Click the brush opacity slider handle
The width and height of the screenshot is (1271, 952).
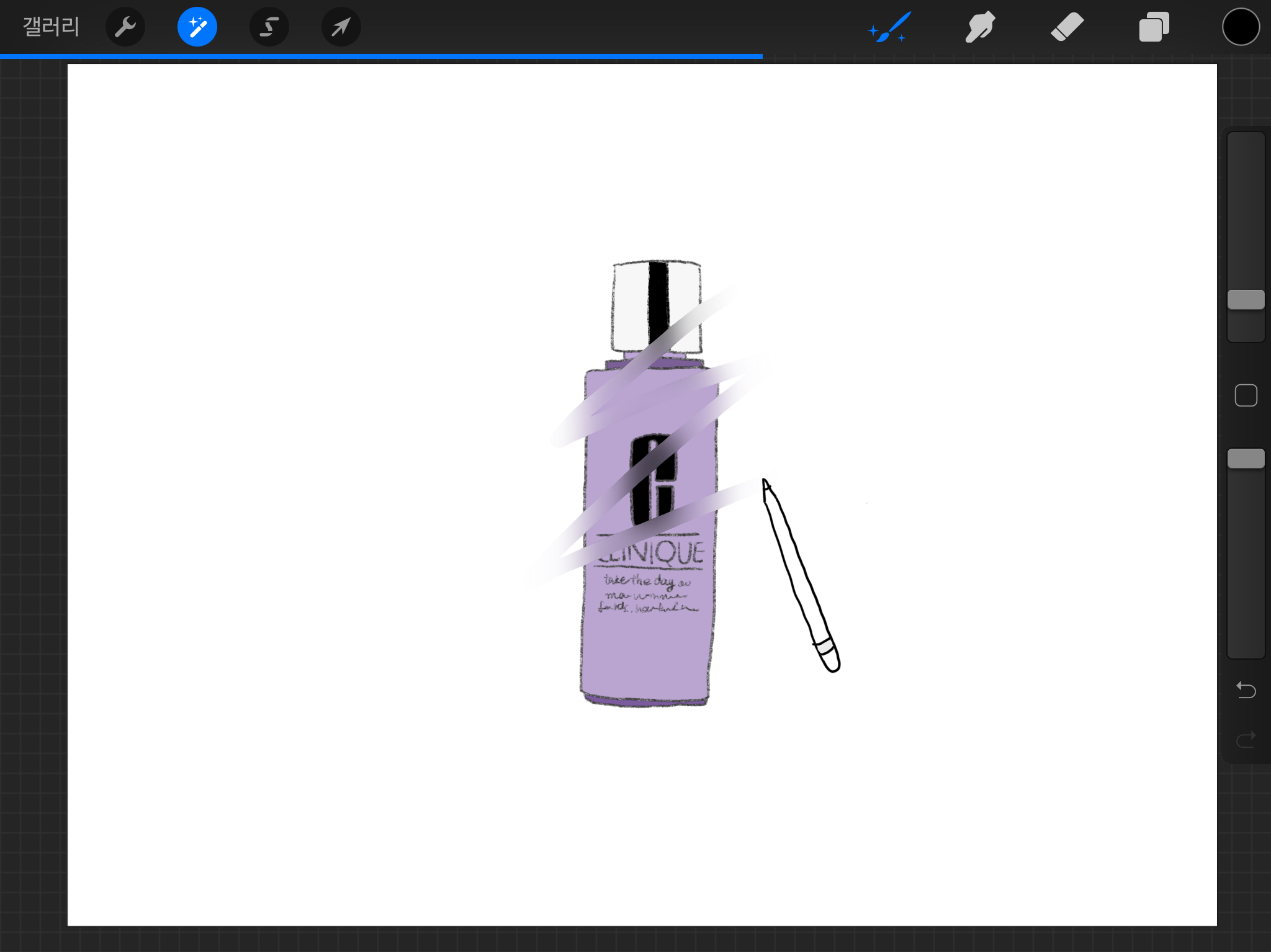click(1246, 459)
